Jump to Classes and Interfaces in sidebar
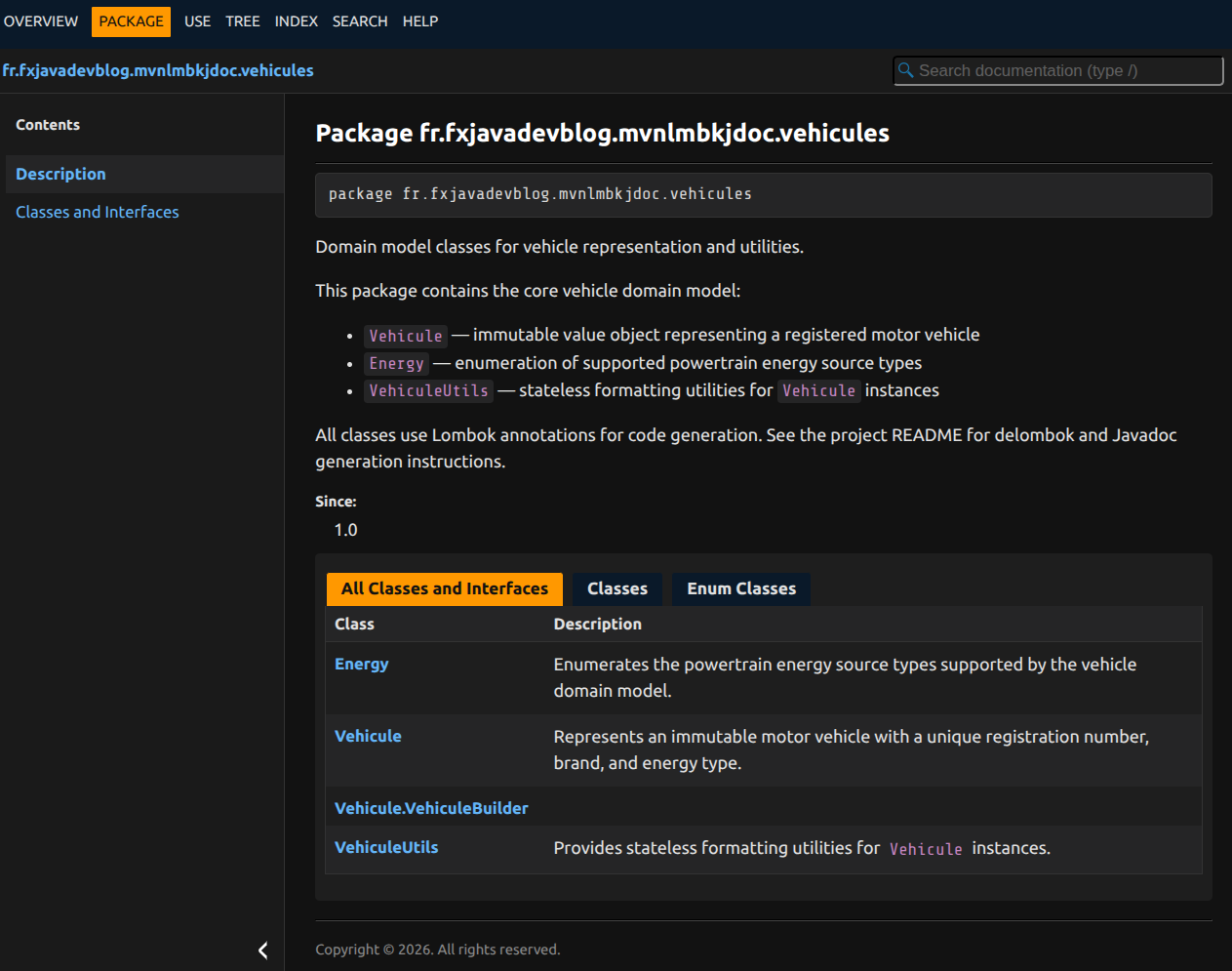 98,212
